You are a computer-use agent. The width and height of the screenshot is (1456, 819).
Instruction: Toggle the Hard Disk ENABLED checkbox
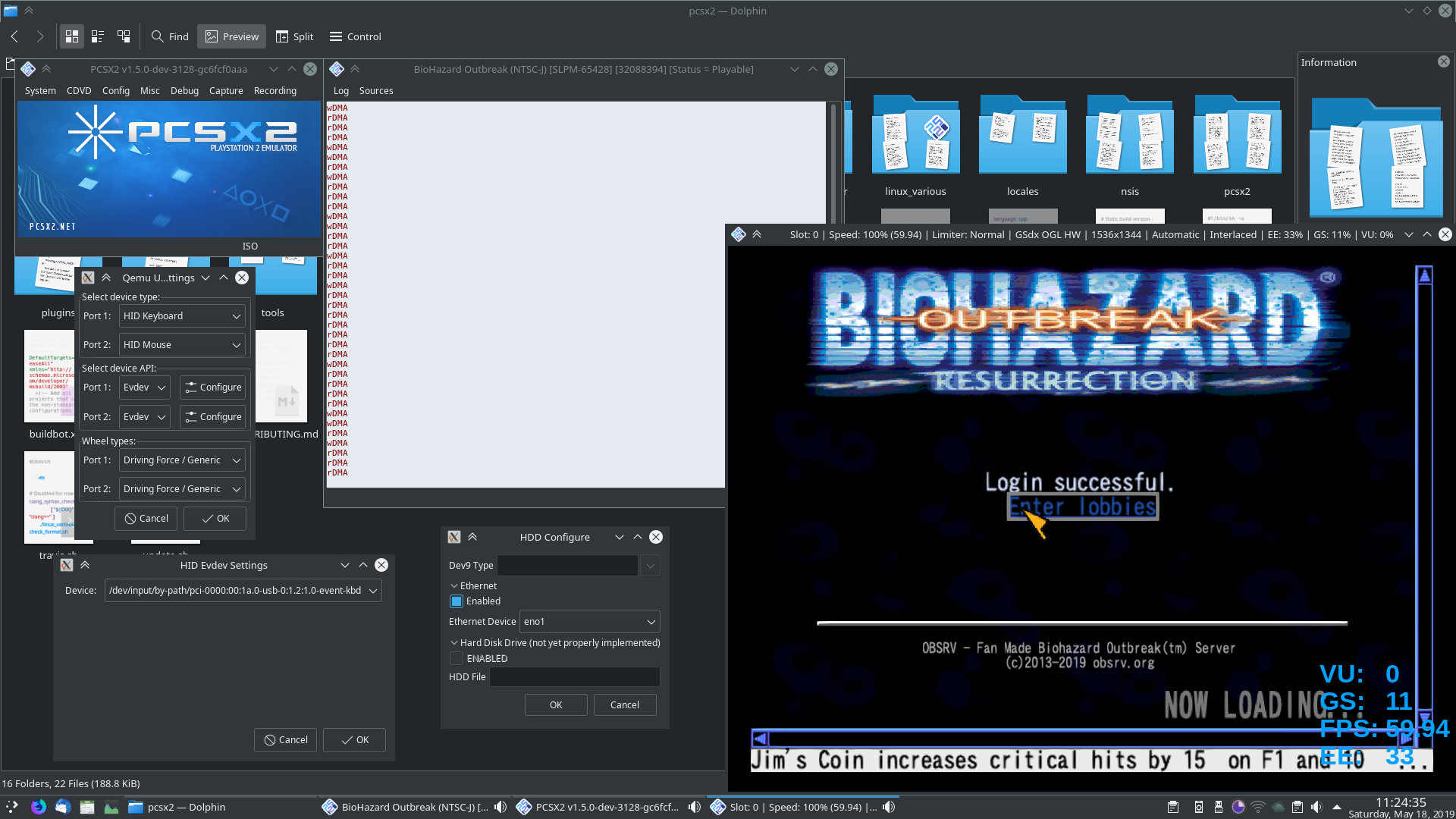click(457, 659)
